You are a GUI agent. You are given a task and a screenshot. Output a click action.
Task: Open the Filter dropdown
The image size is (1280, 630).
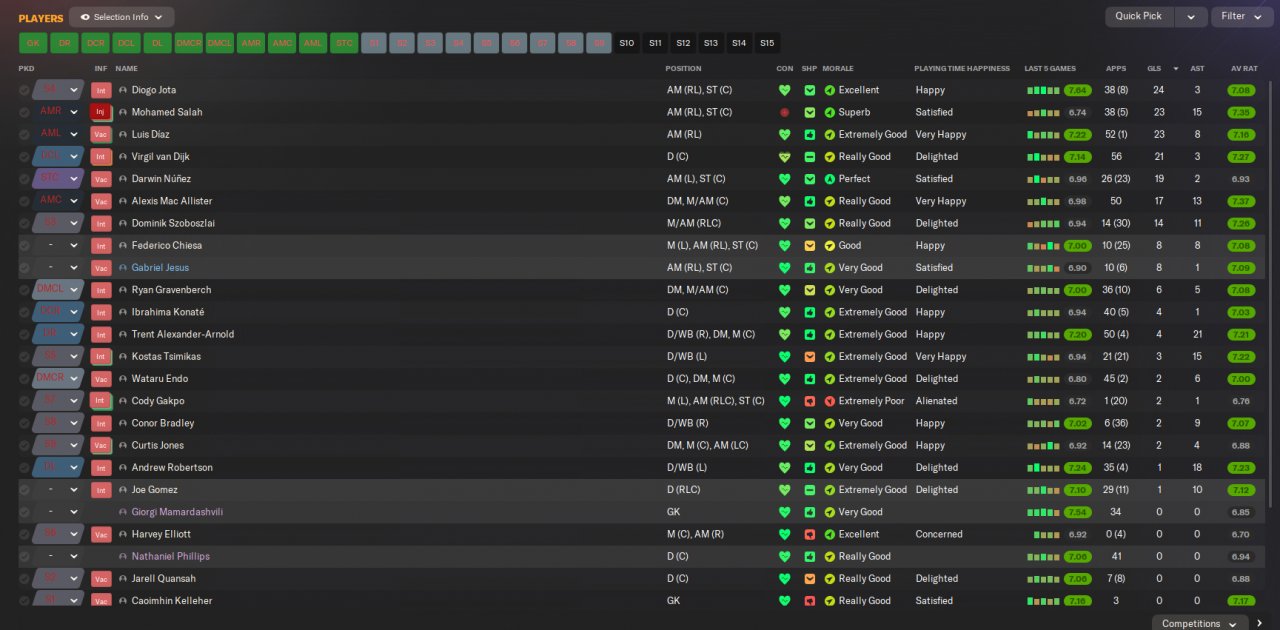1240,16
